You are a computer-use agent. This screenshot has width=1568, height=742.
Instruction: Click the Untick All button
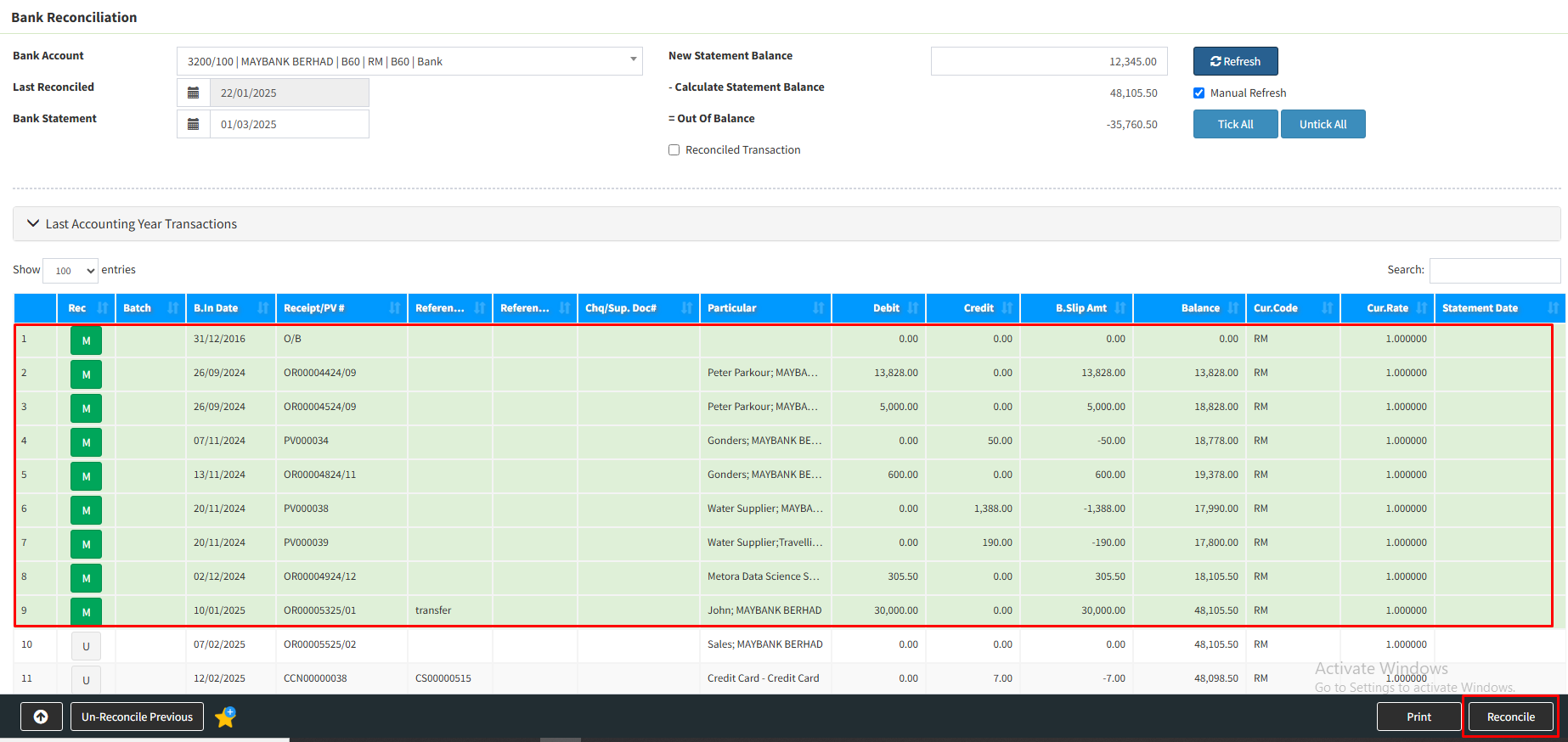coord(1323,124)
